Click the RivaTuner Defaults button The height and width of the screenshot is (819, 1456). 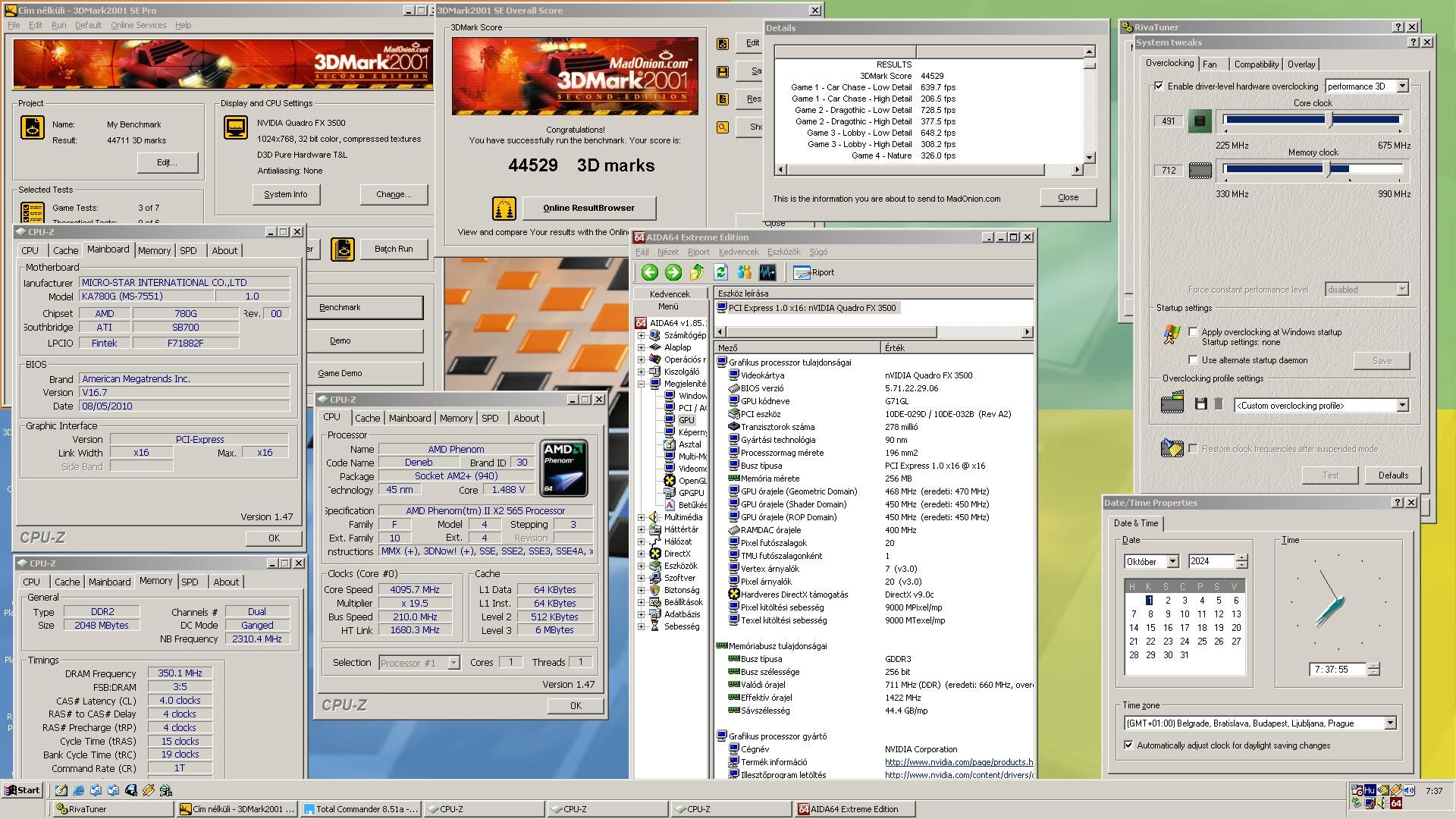pos(1393,475)
